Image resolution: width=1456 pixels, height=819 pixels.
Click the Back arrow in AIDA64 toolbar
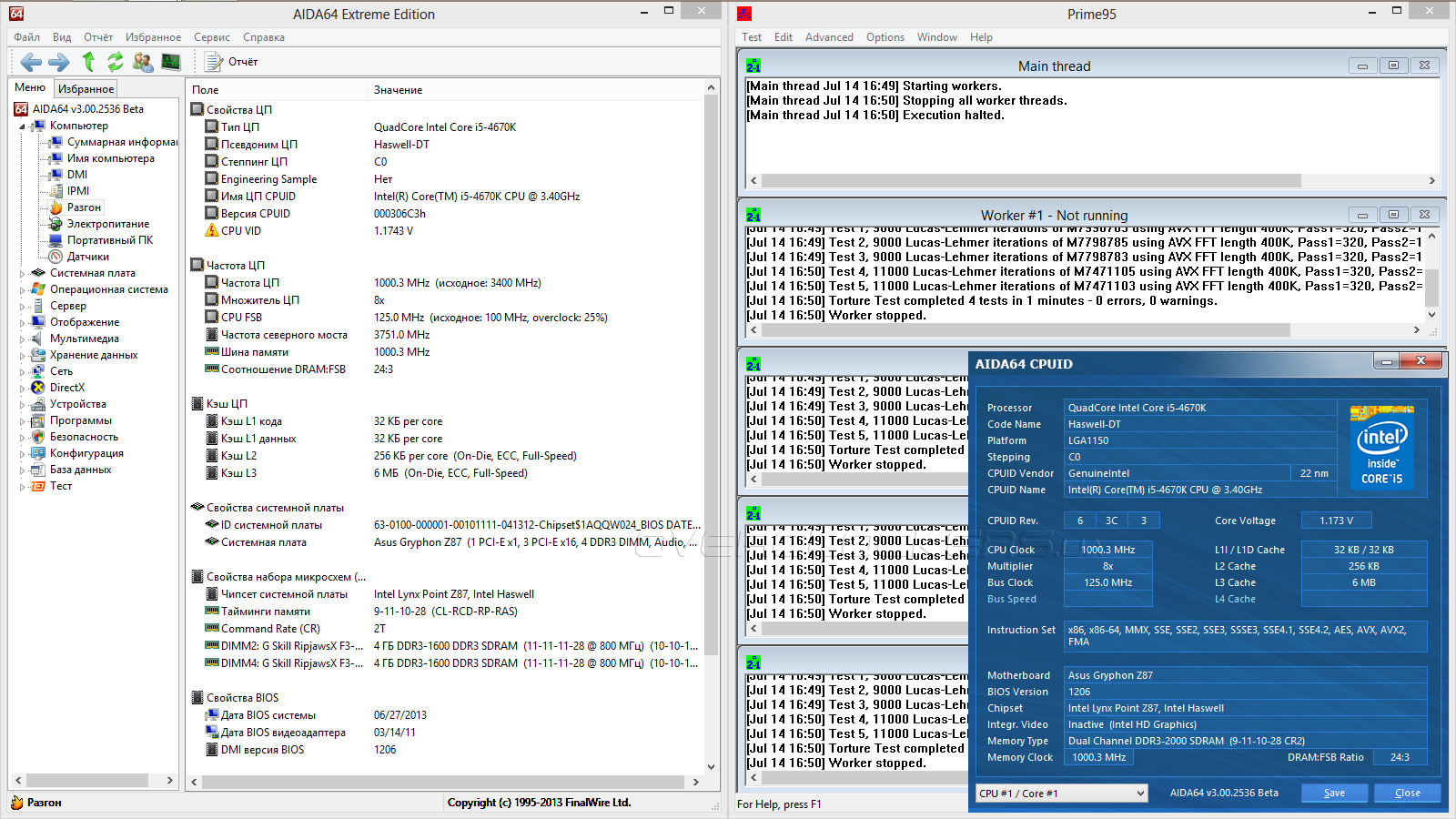31,62
